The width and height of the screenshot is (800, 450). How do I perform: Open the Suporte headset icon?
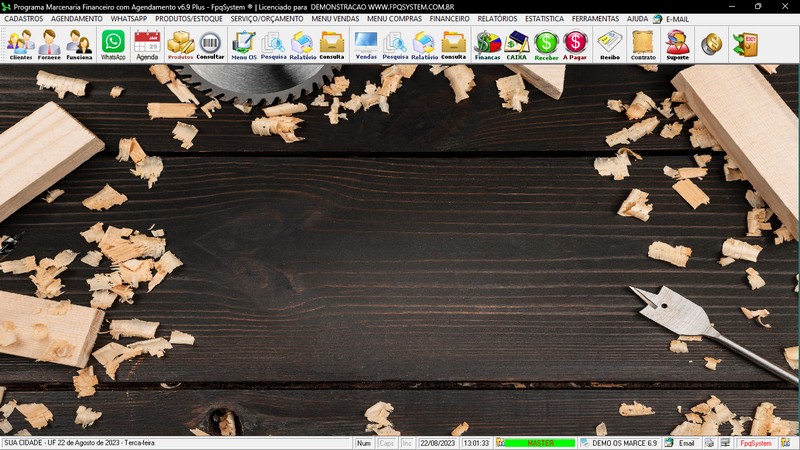678,45
